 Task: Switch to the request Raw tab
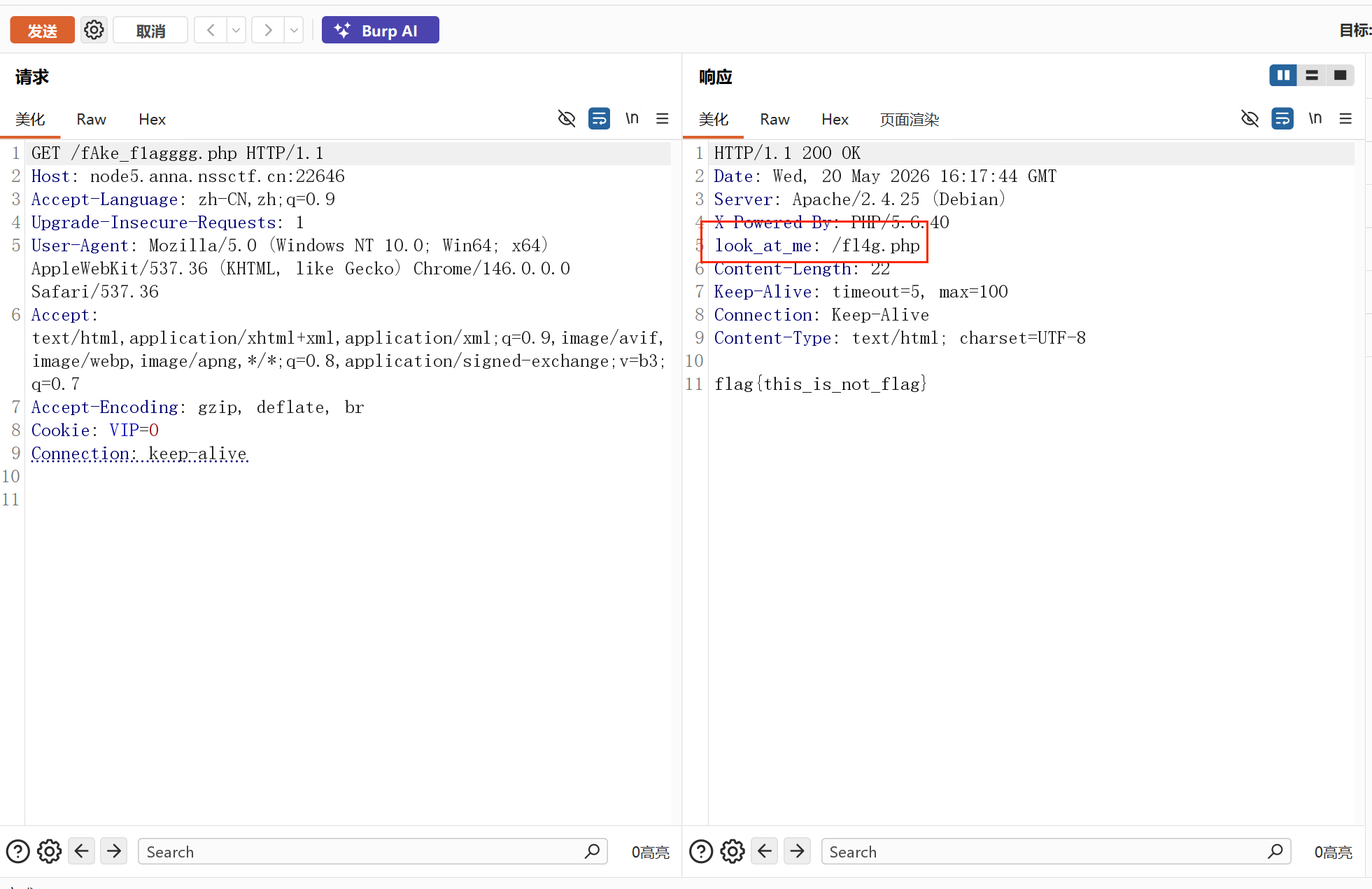(x=91, y=119)
